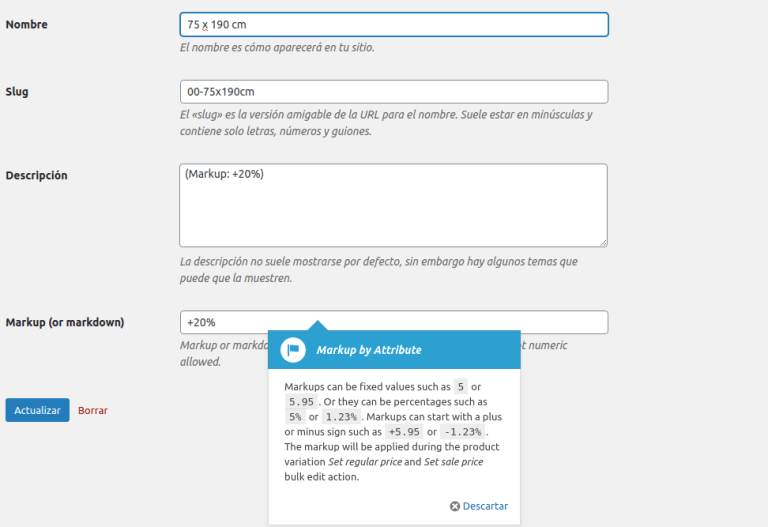Click the Slug field label

pyautogui.click(x=17, y=92)
